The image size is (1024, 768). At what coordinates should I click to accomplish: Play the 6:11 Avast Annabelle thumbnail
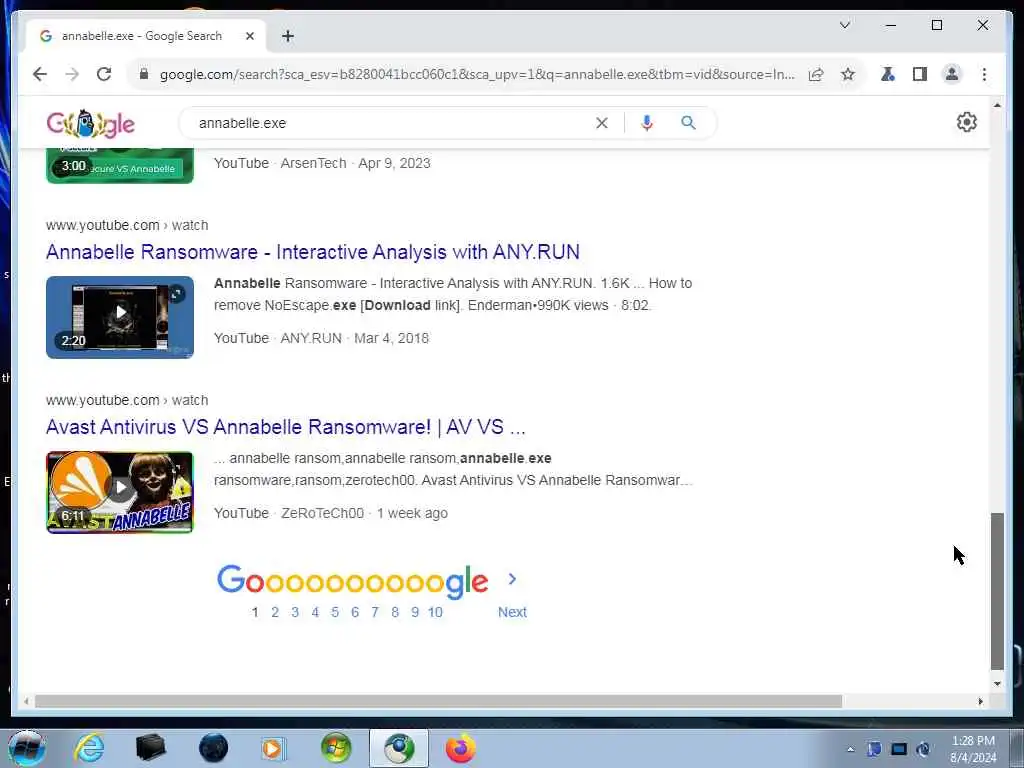[x=120, y=492]
